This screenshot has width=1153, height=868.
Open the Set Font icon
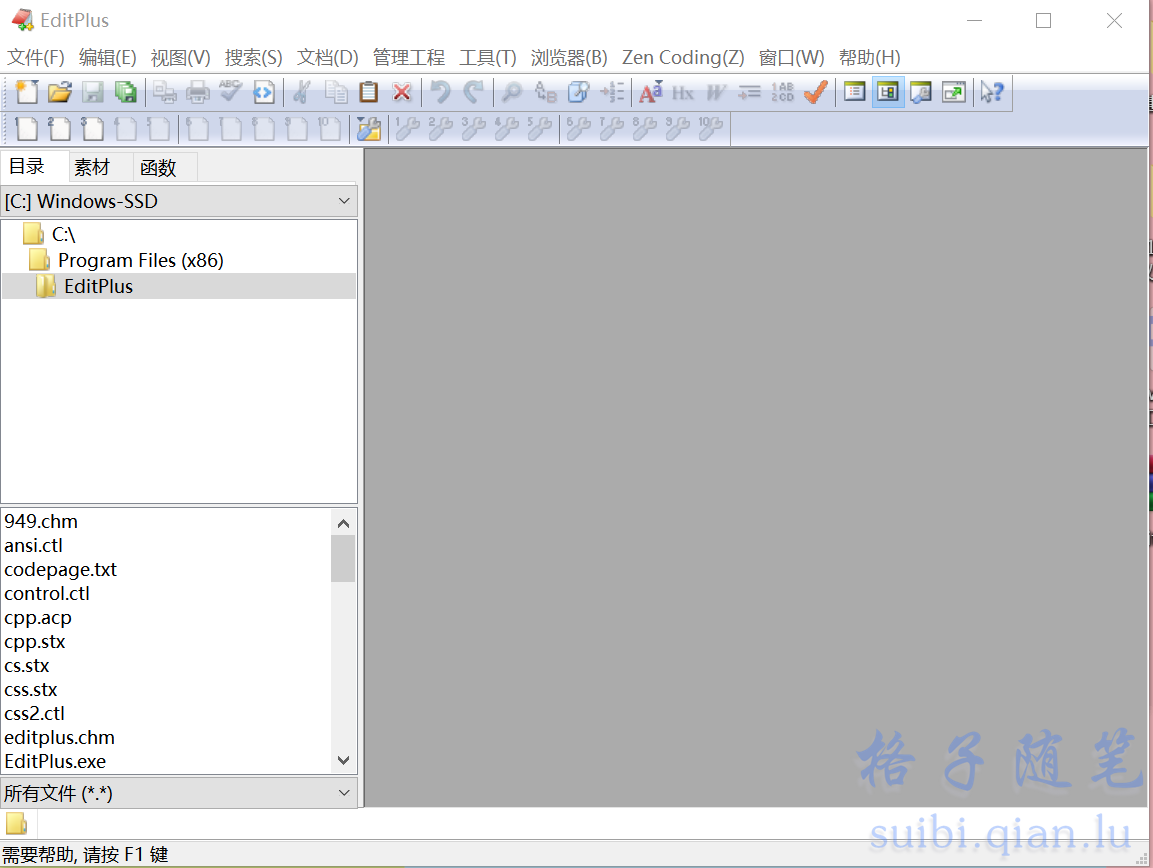pos(651,93)
